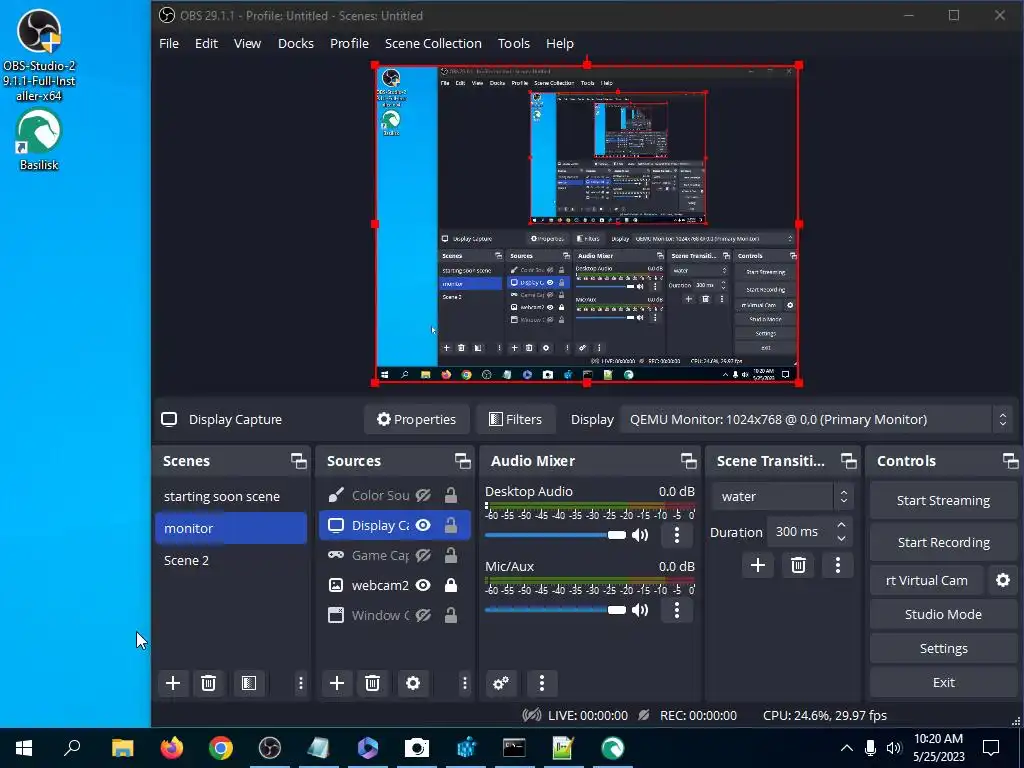1024x768 pixels.
Task: Click Start Streaming button
Action: point(943,500)
